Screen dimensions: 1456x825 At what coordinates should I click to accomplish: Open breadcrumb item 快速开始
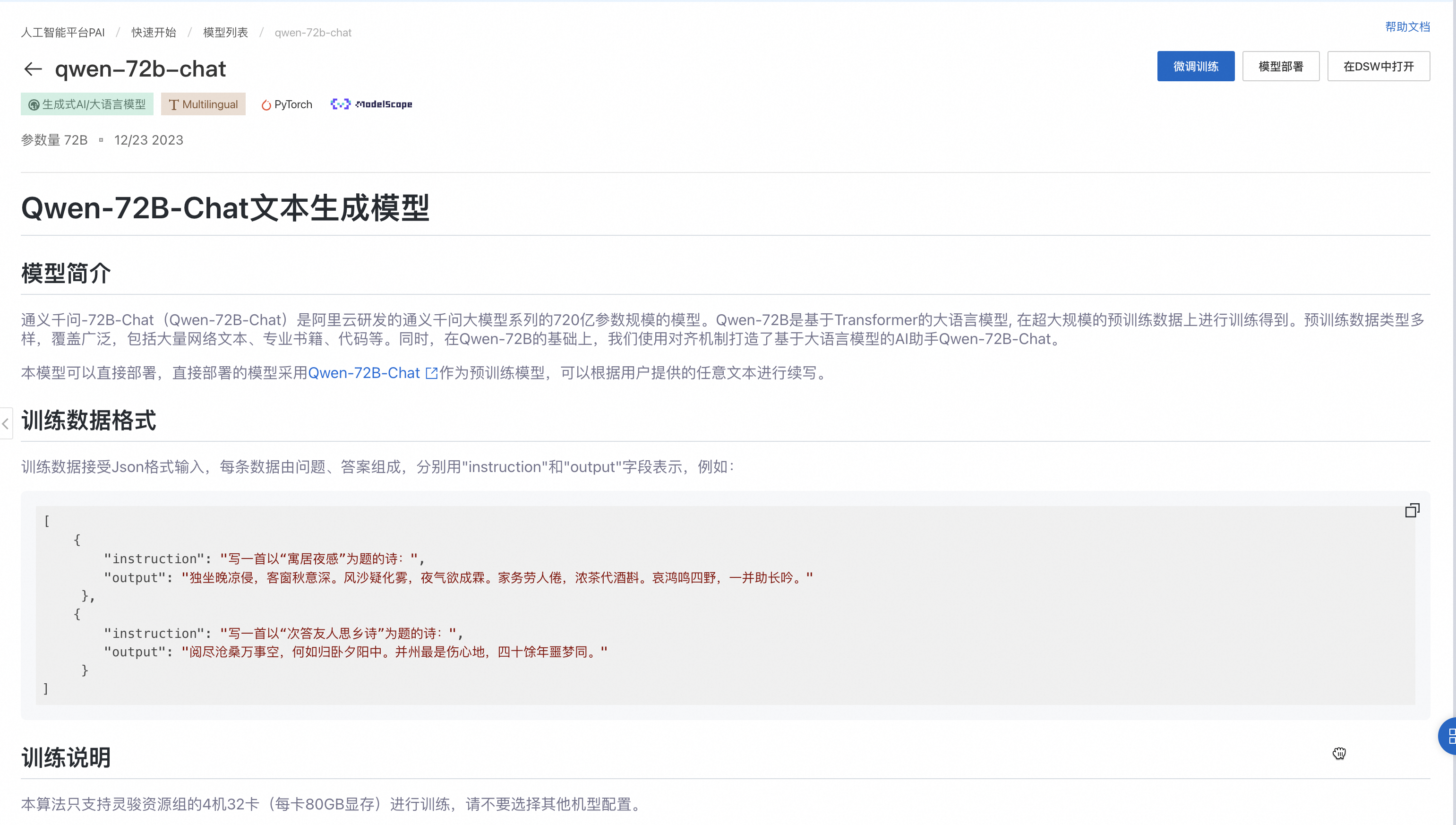[x=153, y=32]
